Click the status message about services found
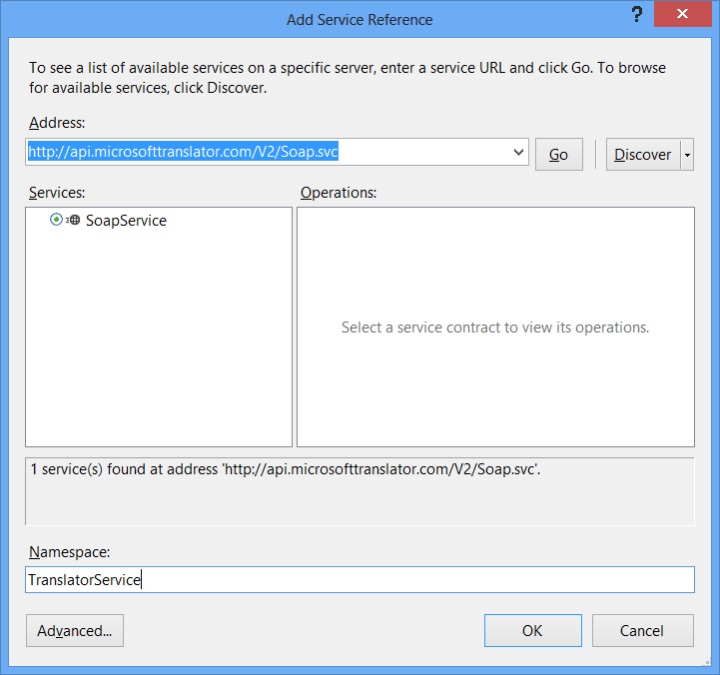The height and width of the screenshot is (675, 720). (284, 469)
